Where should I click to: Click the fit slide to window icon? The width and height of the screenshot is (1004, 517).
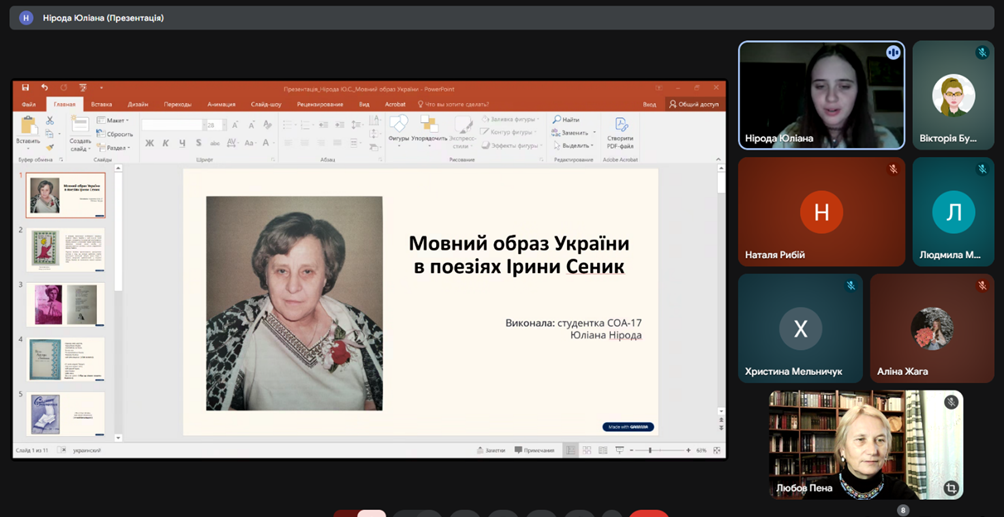click(x=717, y=450)
